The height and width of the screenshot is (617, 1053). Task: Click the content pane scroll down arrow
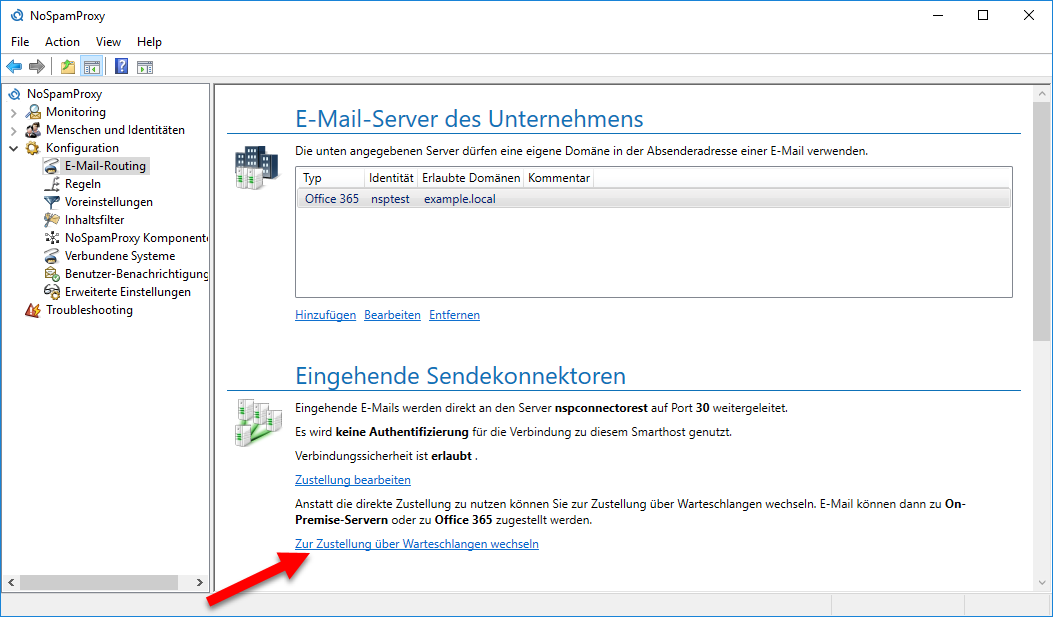click(1042, 582)
